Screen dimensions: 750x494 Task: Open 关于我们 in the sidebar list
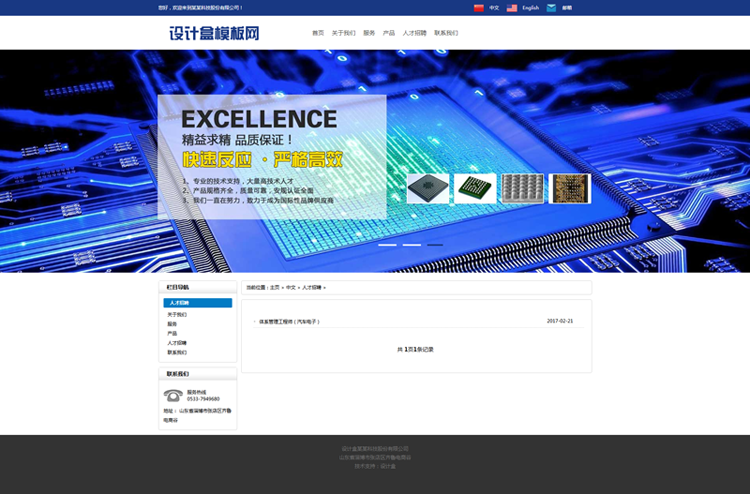tap(177, 315)
